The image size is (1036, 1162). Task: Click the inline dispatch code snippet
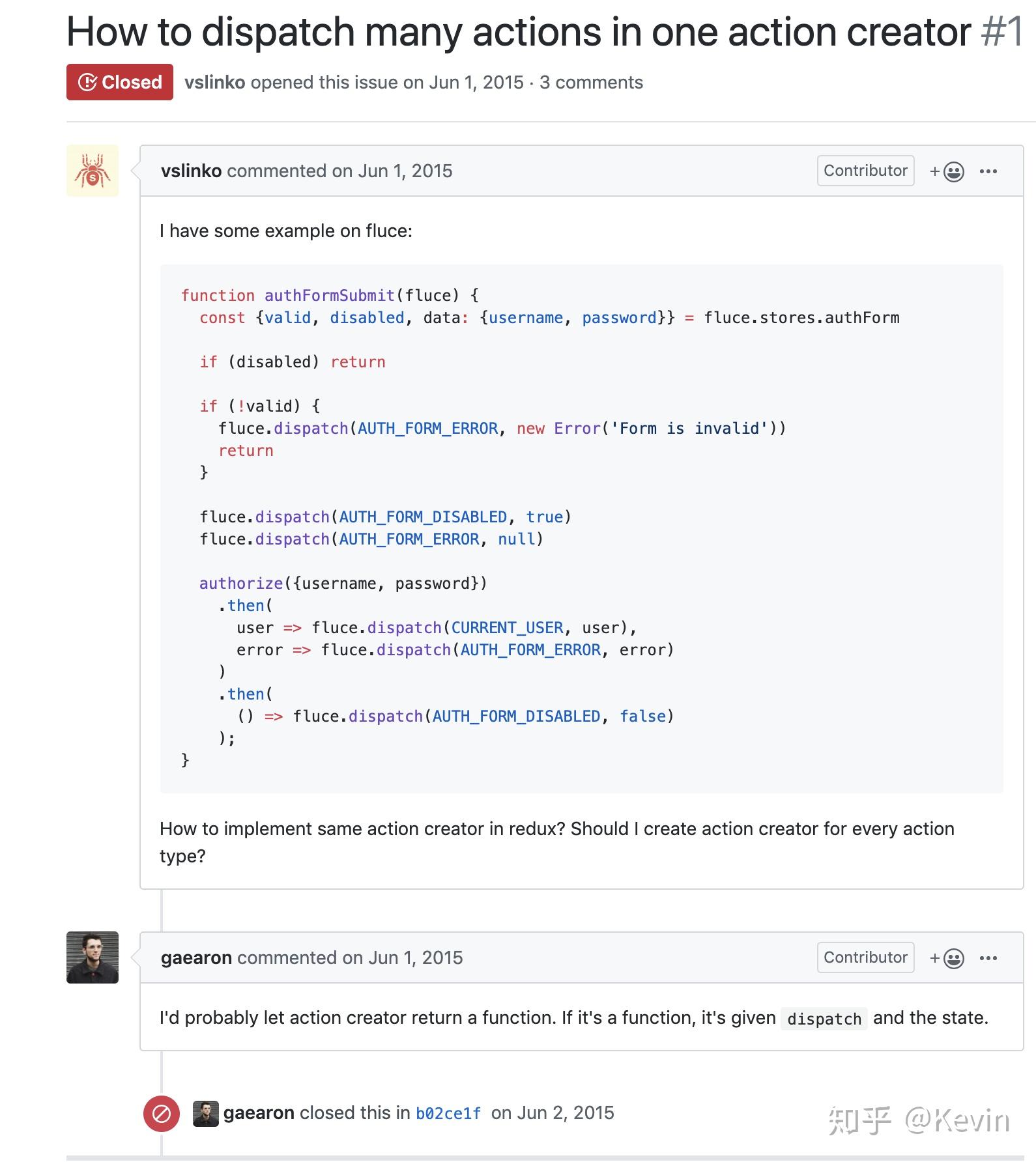pyautogui.click(x=824, y=1019)
